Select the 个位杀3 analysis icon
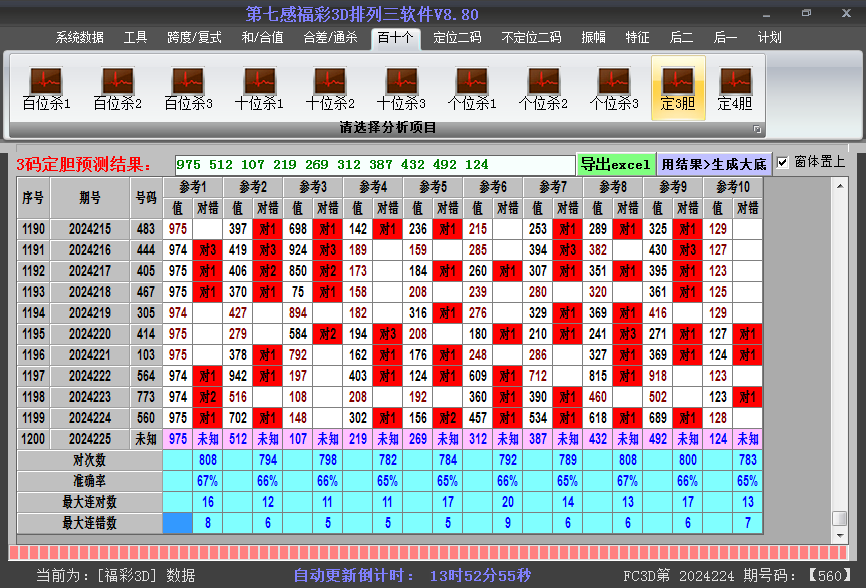This screenshot has width=866, height=588. pos(614,88)
